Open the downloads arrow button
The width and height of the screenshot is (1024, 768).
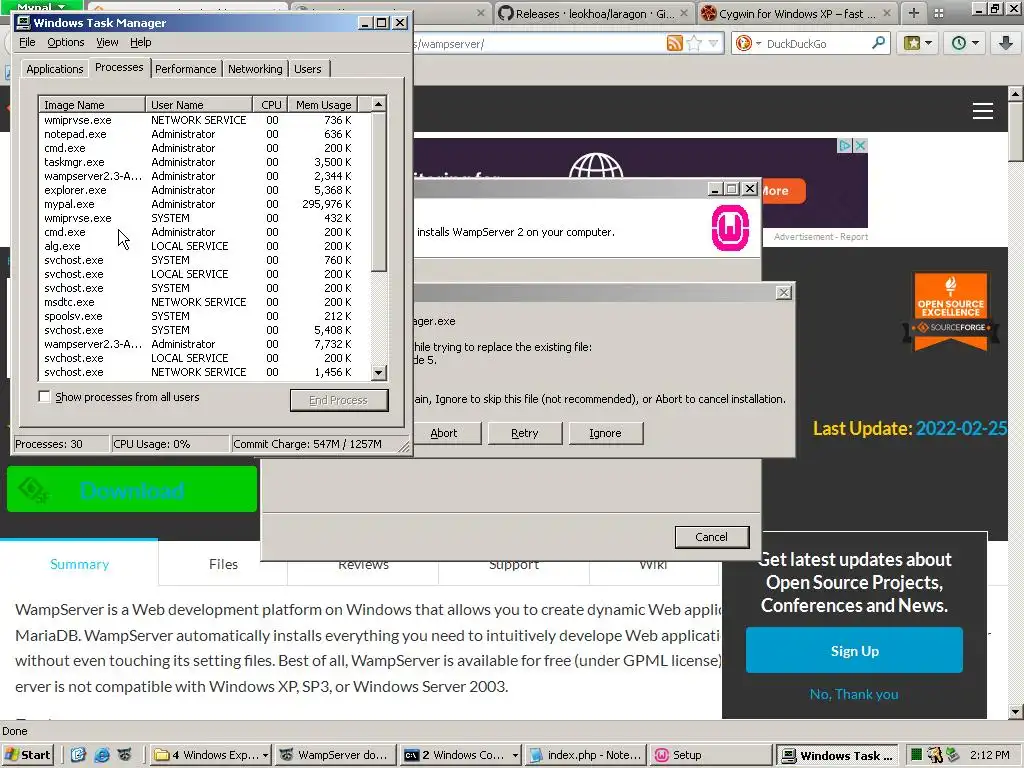pyautogui.click(x=1006, y=44)
